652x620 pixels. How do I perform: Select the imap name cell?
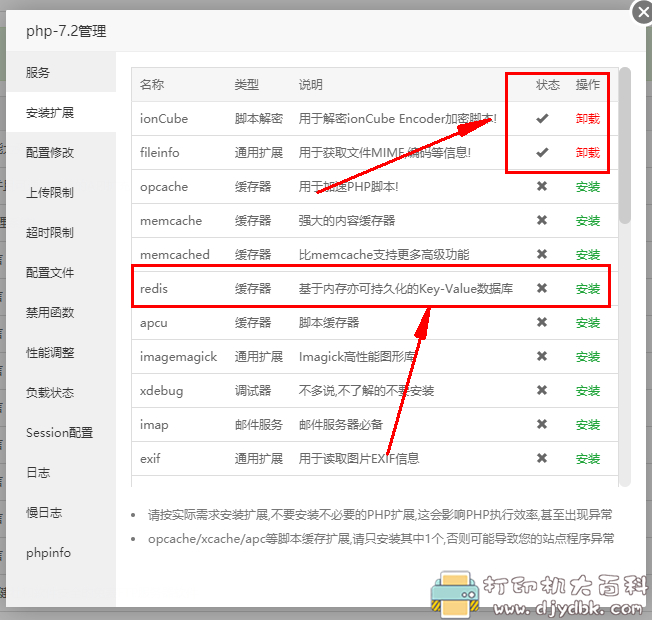pyautogui.click(x=154, y=425)
